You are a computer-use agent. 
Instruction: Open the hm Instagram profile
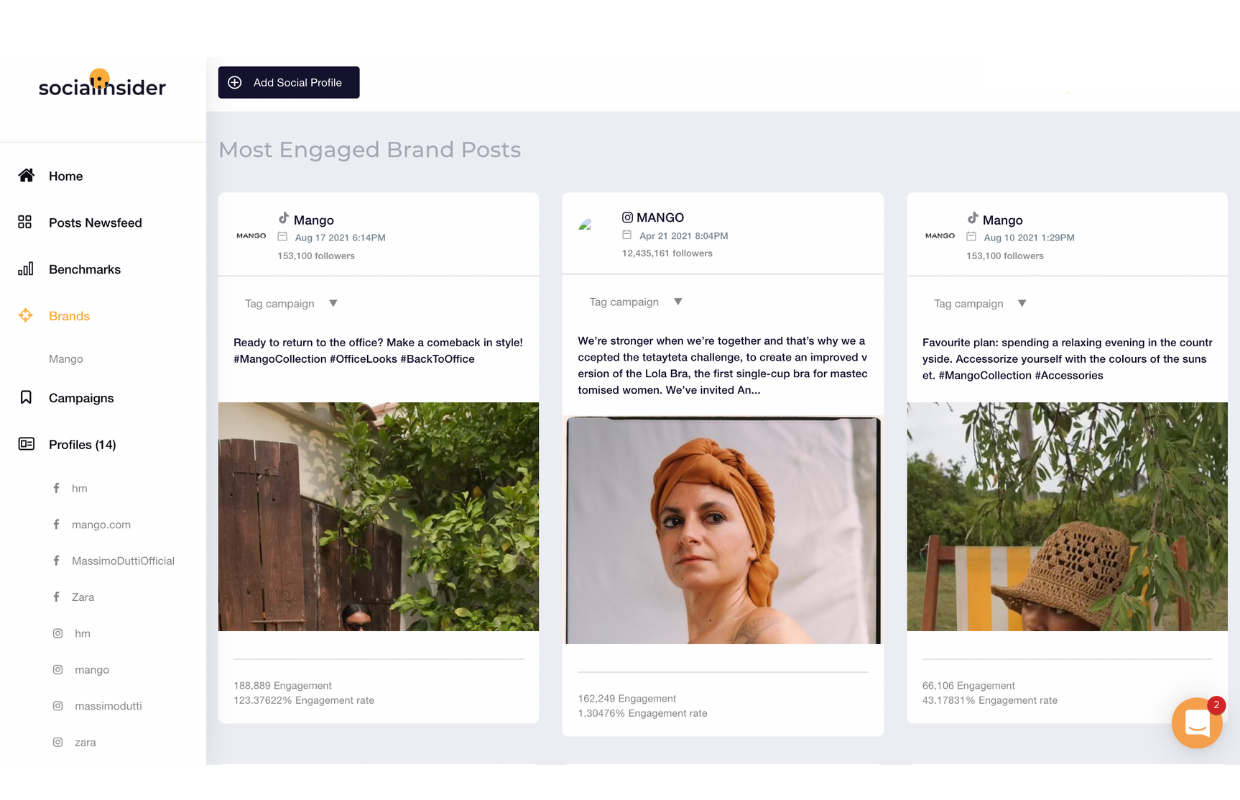point(83,633)
